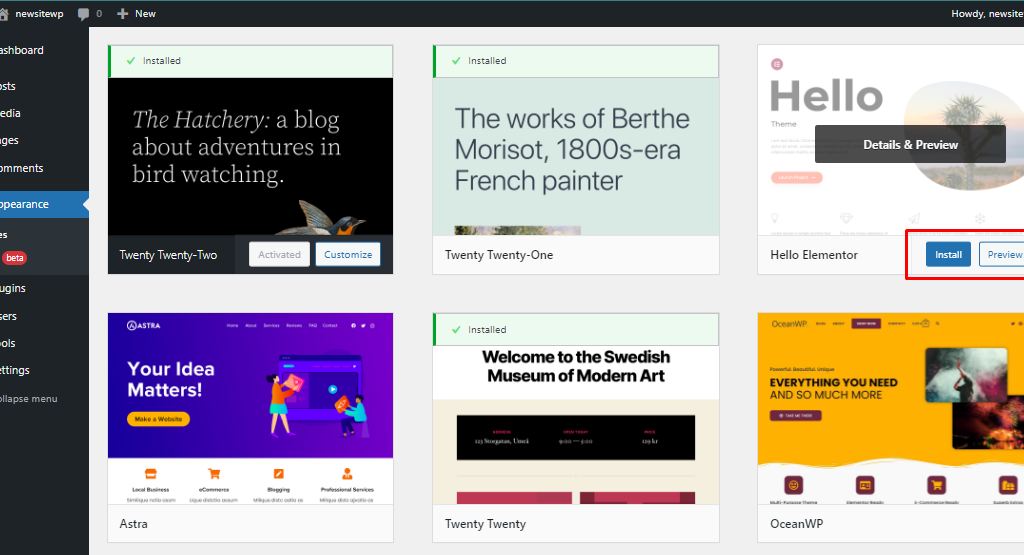Screen dimensions: 1024x555
Task: Click the home icon beside newsitewp
Action: pyautogui.click(x=4, y=14)
